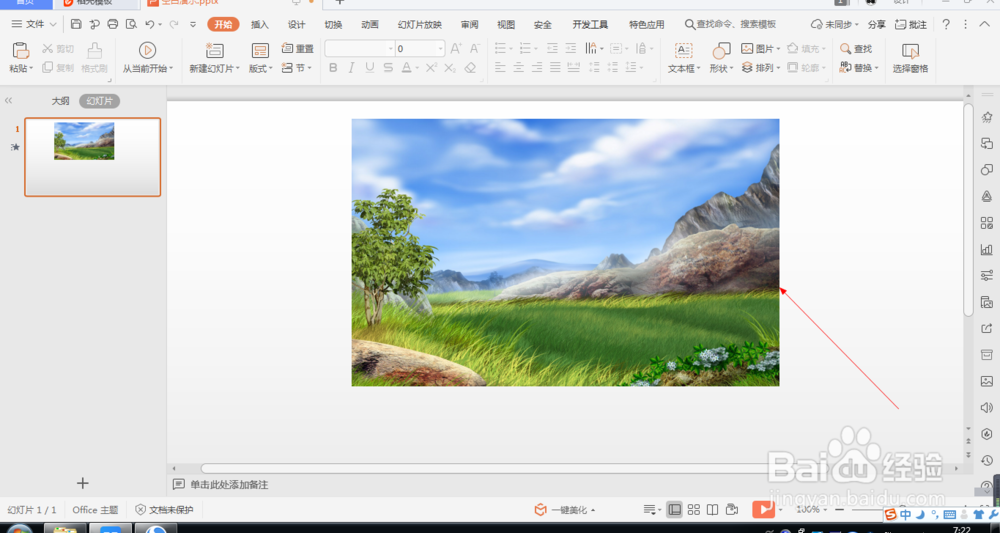
Task: Click the 重置 Reset button
Action: (298, 48)
